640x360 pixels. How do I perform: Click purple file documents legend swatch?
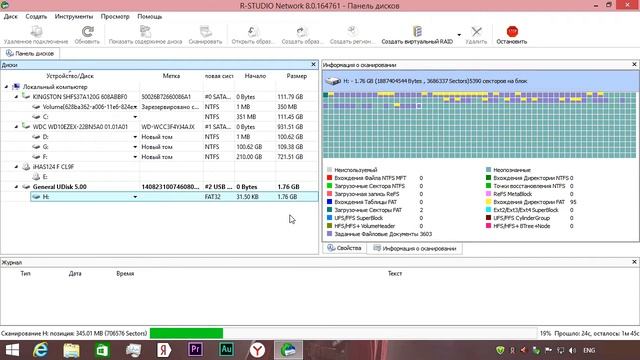click(329, 234)
